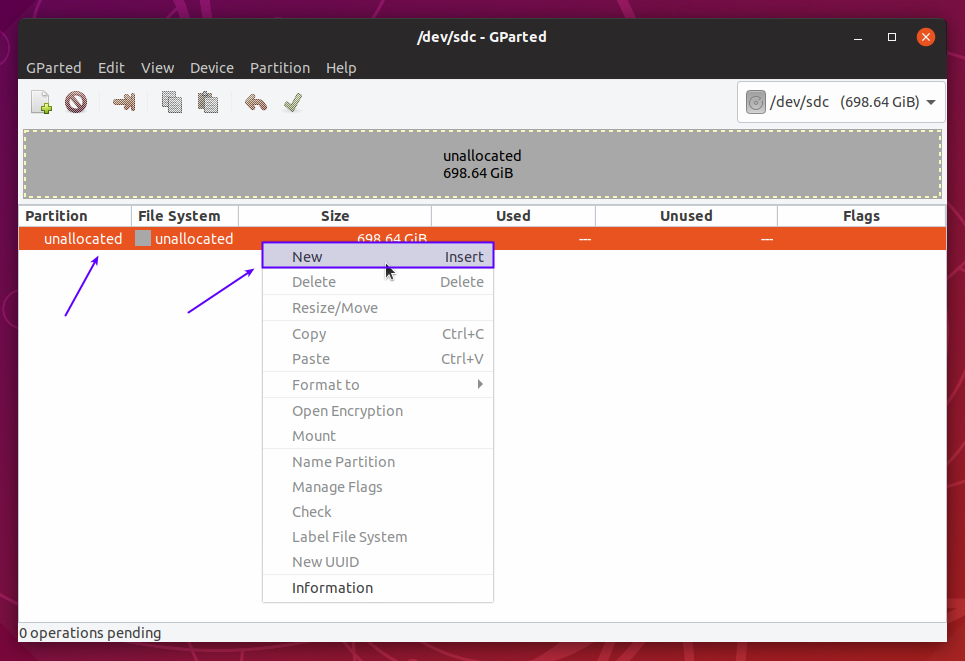This screenshot has height=661, width=965.
Task: Select the unallocated 698.64 GiB disk graphic
Action: (482, 164)
